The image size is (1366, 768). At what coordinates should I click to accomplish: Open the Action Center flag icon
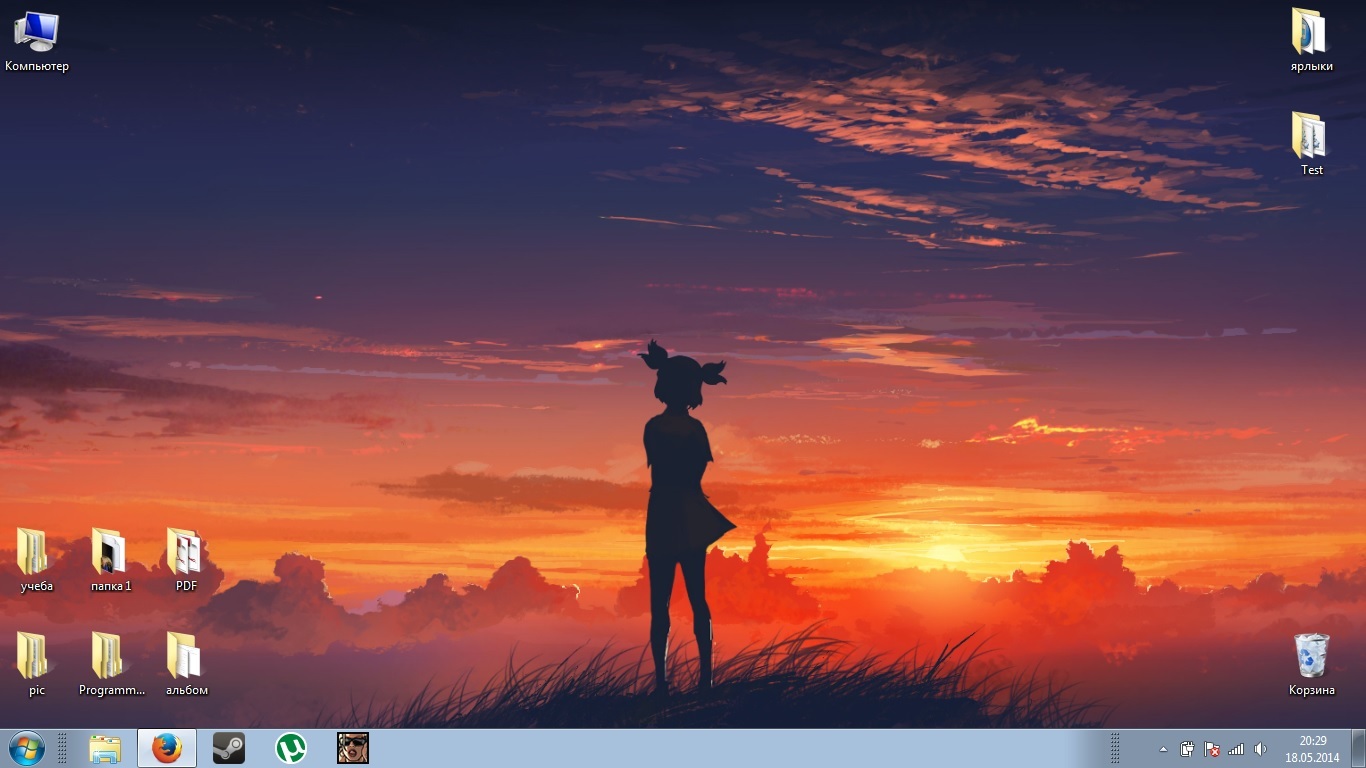coord(1212,749)
